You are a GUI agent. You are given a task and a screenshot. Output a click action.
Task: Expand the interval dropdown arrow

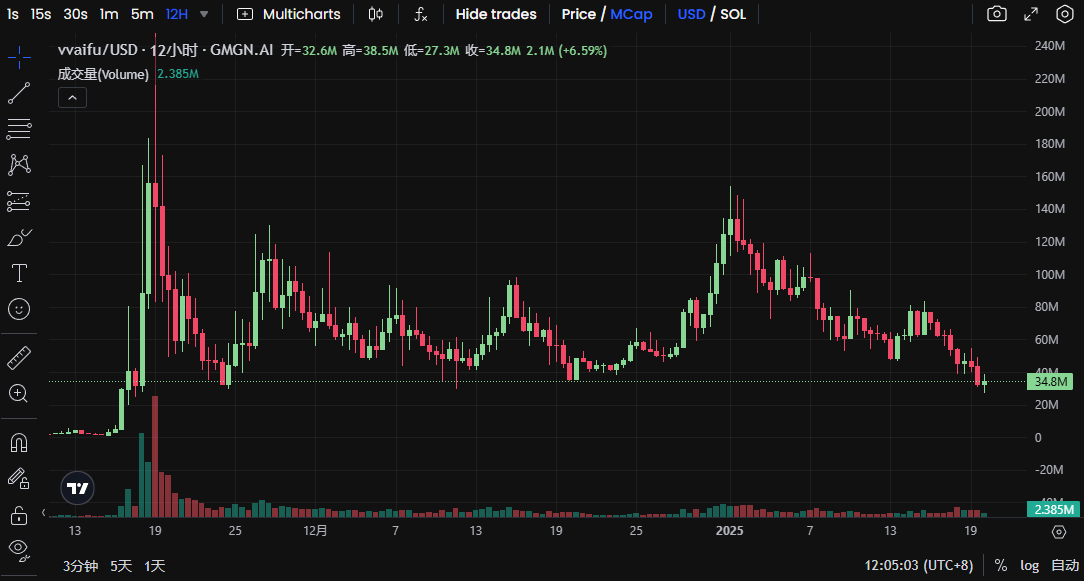[204, 14]
